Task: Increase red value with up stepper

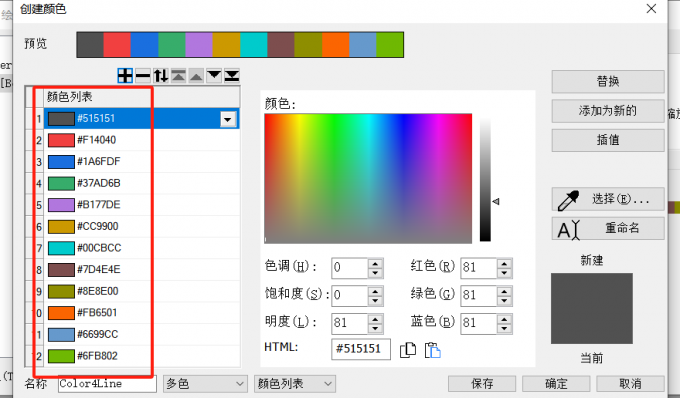Action: [504, 263]
